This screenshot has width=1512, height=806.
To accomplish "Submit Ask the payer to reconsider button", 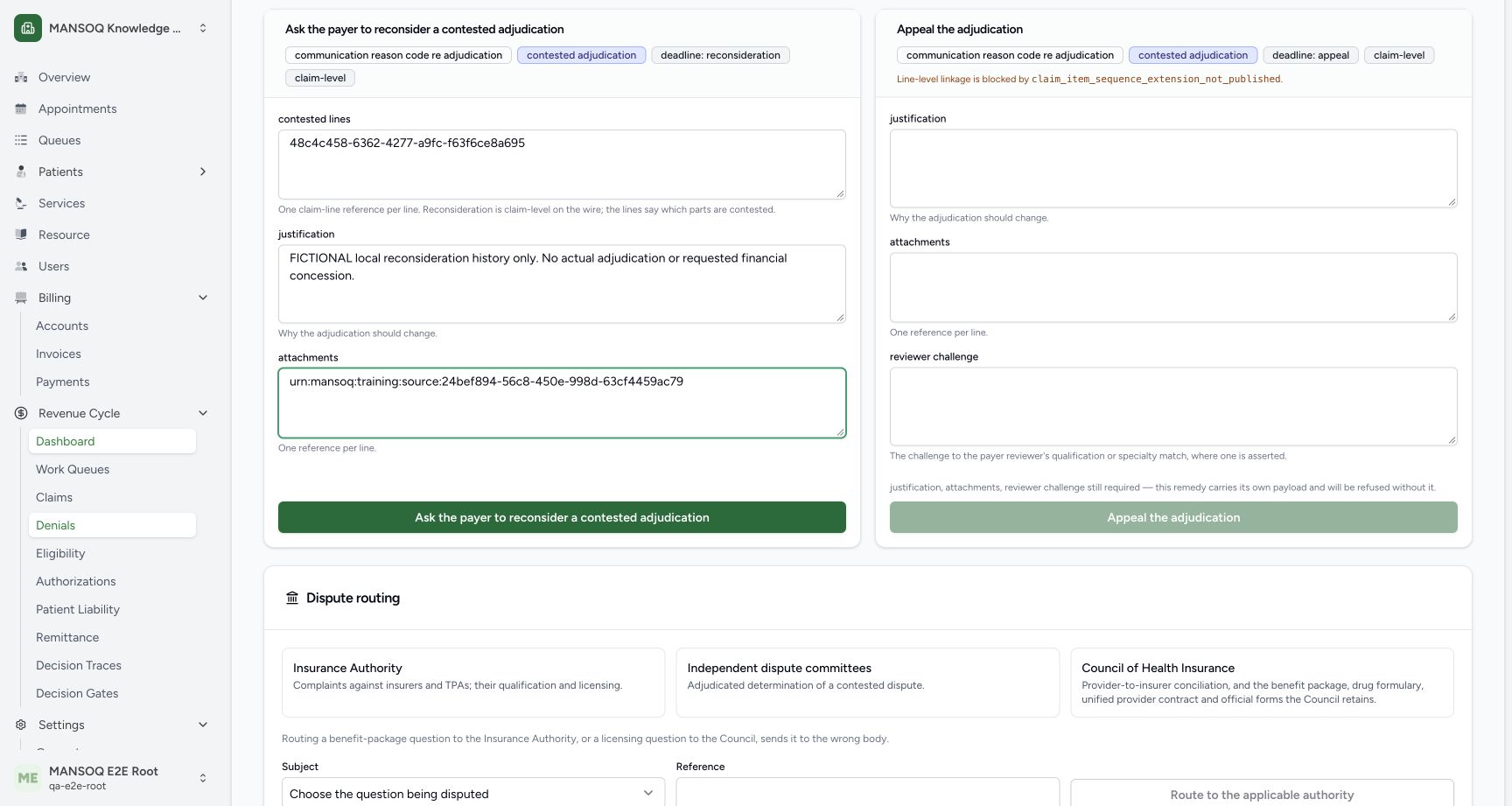I will coord(562,517).
